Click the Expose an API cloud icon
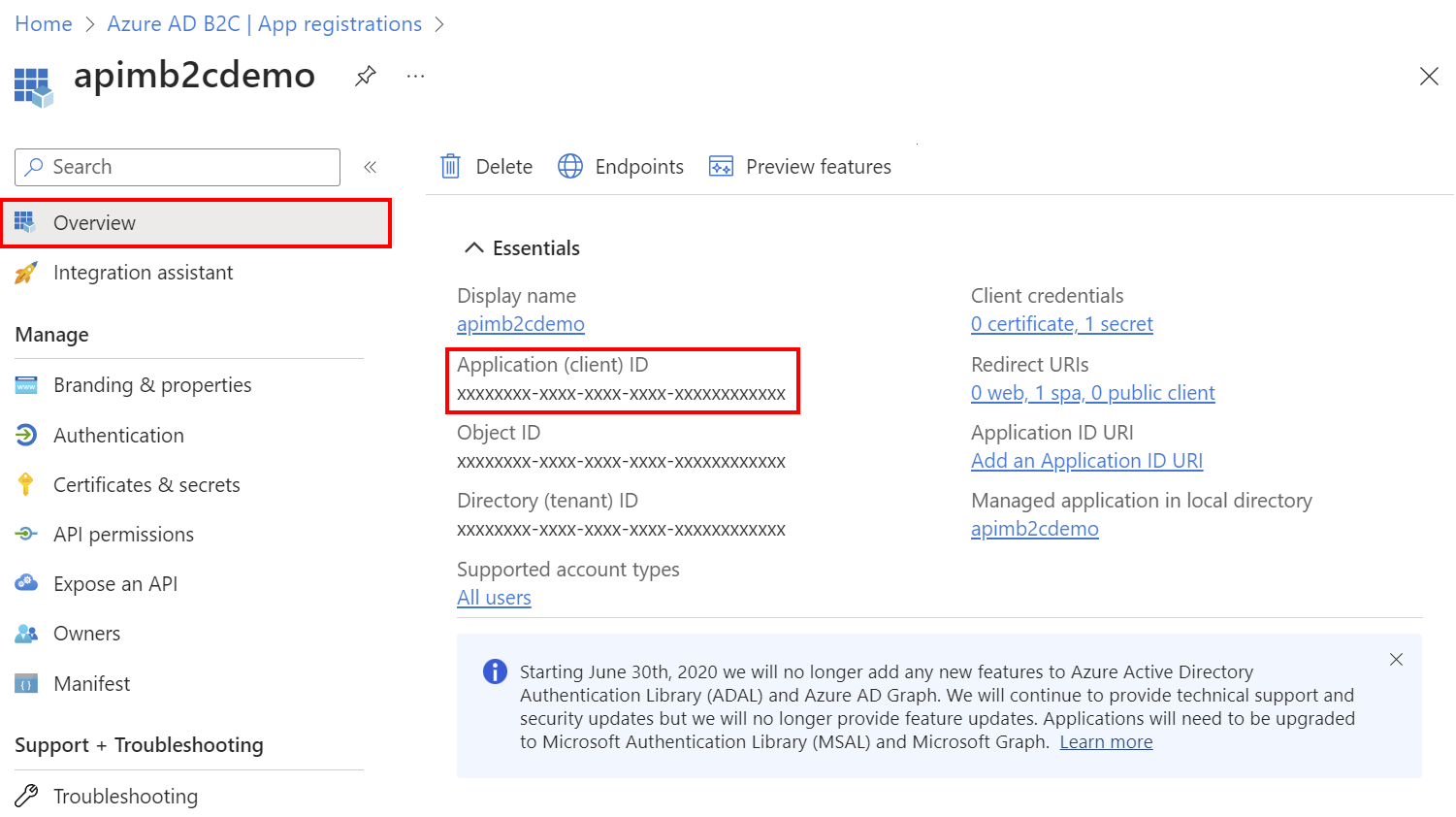1456x817 pixels. tap(25, 583)
